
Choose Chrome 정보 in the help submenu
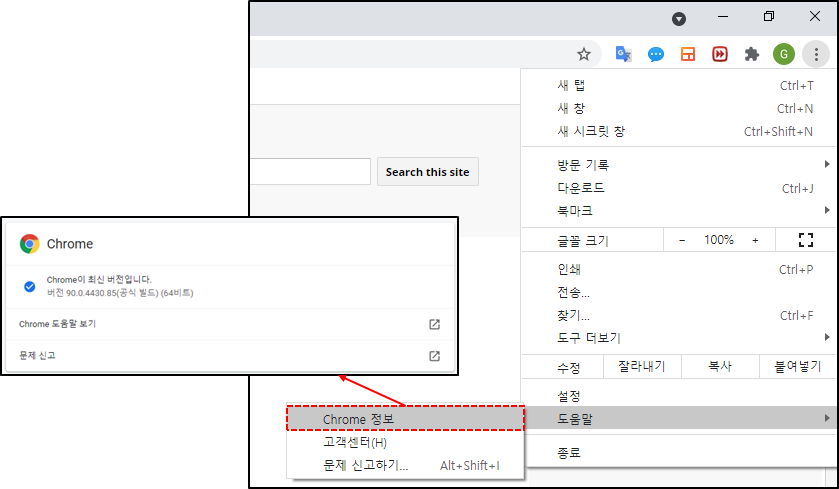click(x=405, y=418)
